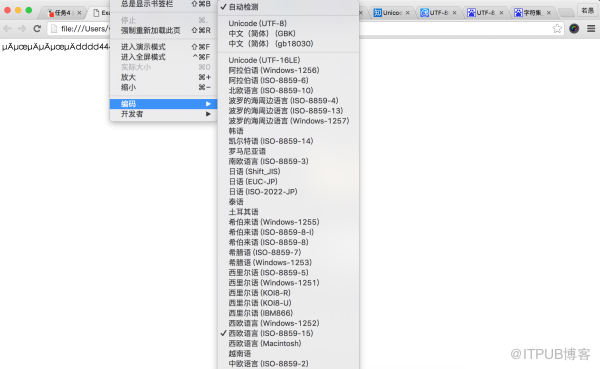
Task: Click the browser reload icon
Action: [37, 28]
